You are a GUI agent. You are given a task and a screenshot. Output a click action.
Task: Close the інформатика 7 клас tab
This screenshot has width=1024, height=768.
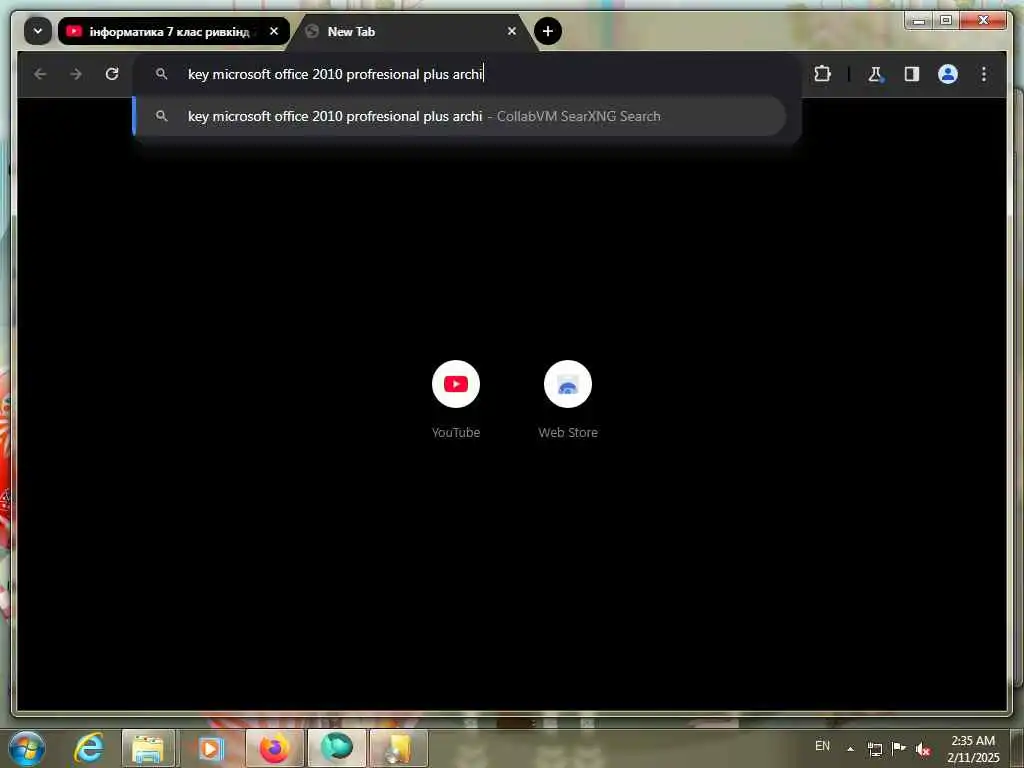[x=274, y=31]
